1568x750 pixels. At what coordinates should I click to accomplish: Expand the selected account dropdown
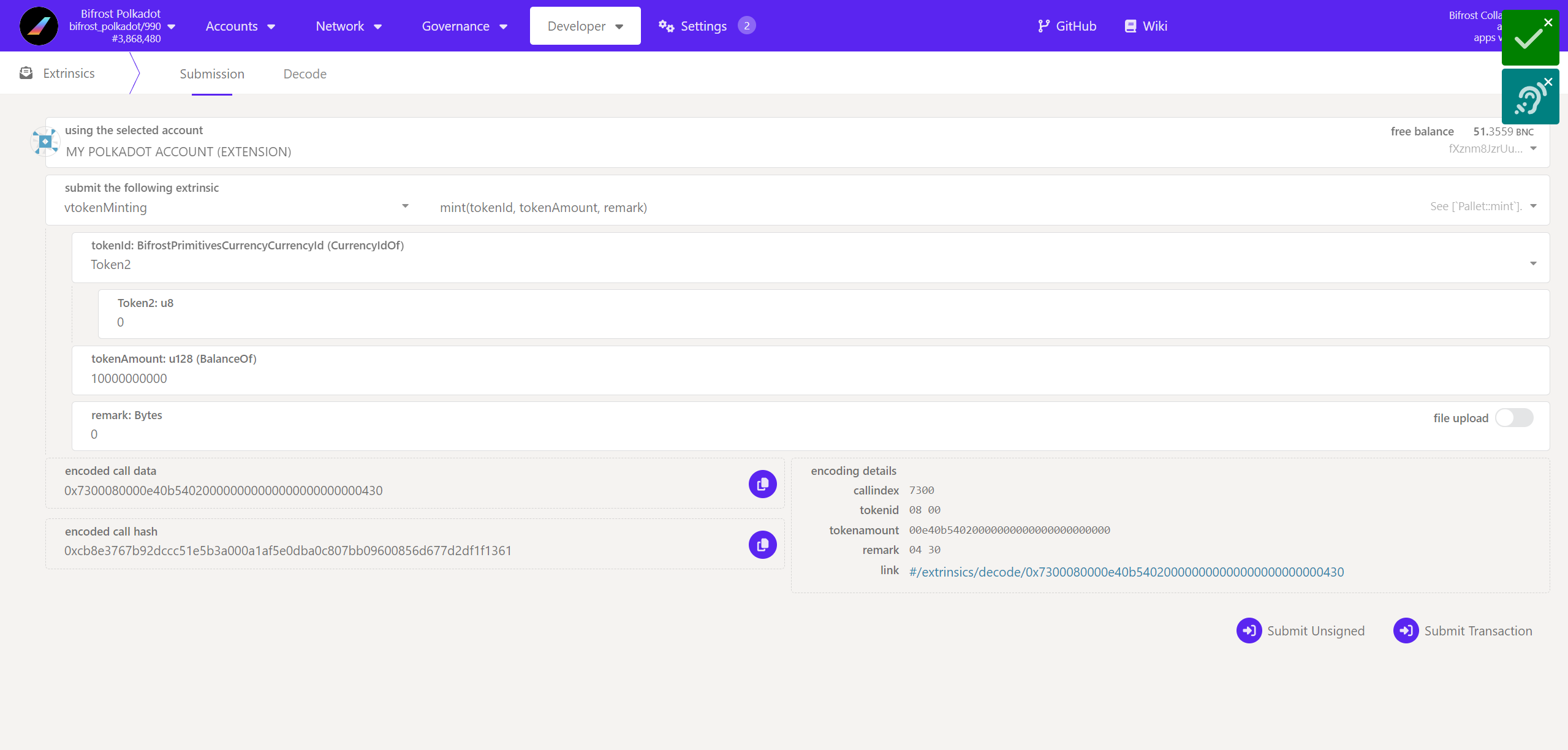(x=1532, y=148)
